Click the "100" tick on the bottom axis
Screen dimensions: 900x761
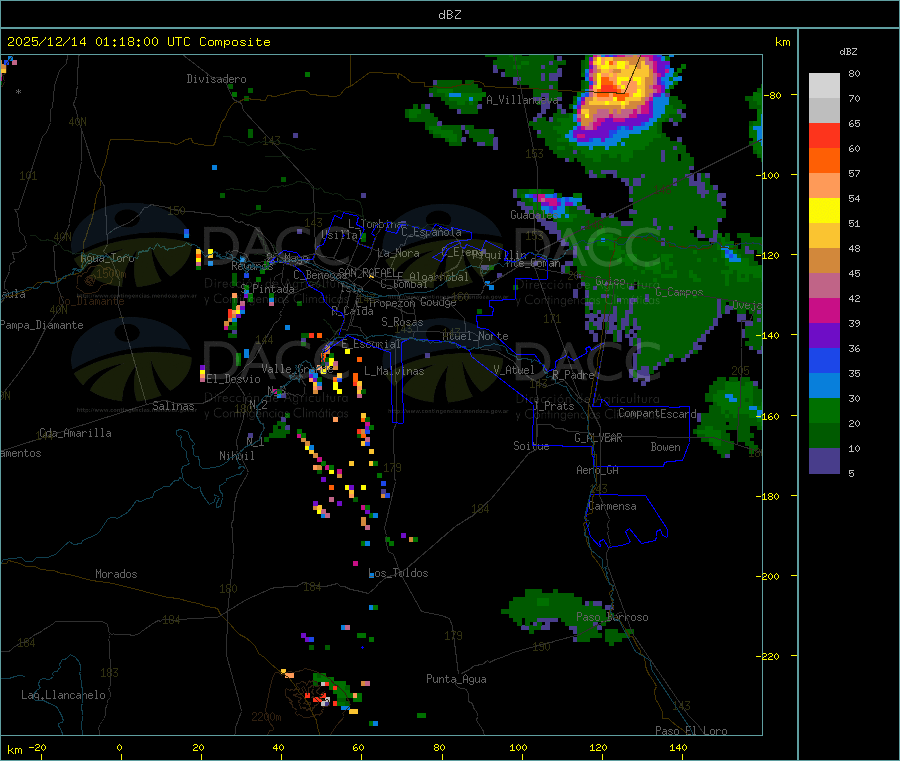point(518,747)
